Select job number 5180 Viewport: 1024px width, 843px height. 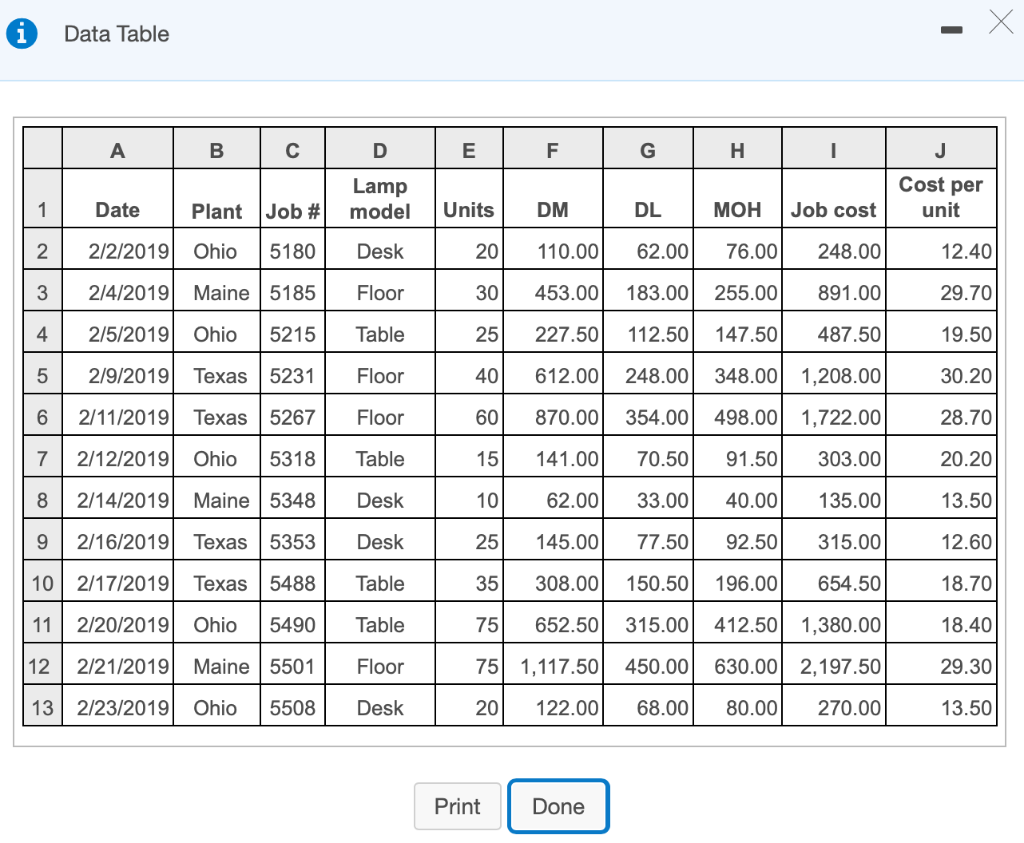point(293,249)
